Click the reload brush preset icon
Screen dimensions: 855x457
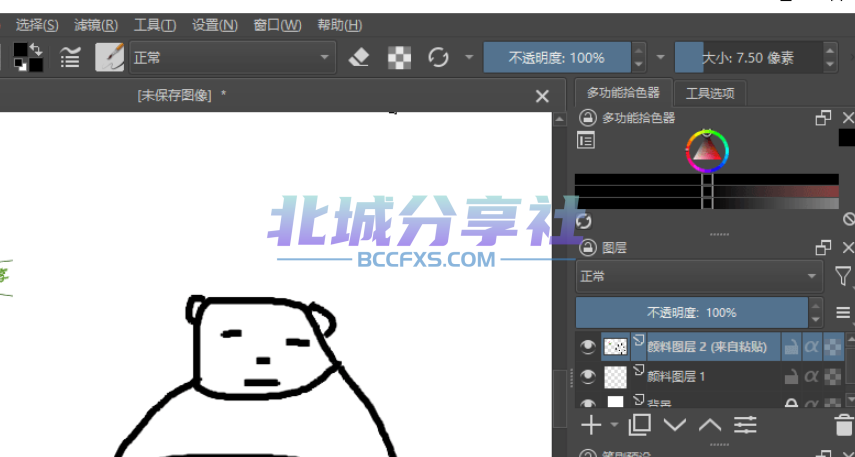(438, 57)
